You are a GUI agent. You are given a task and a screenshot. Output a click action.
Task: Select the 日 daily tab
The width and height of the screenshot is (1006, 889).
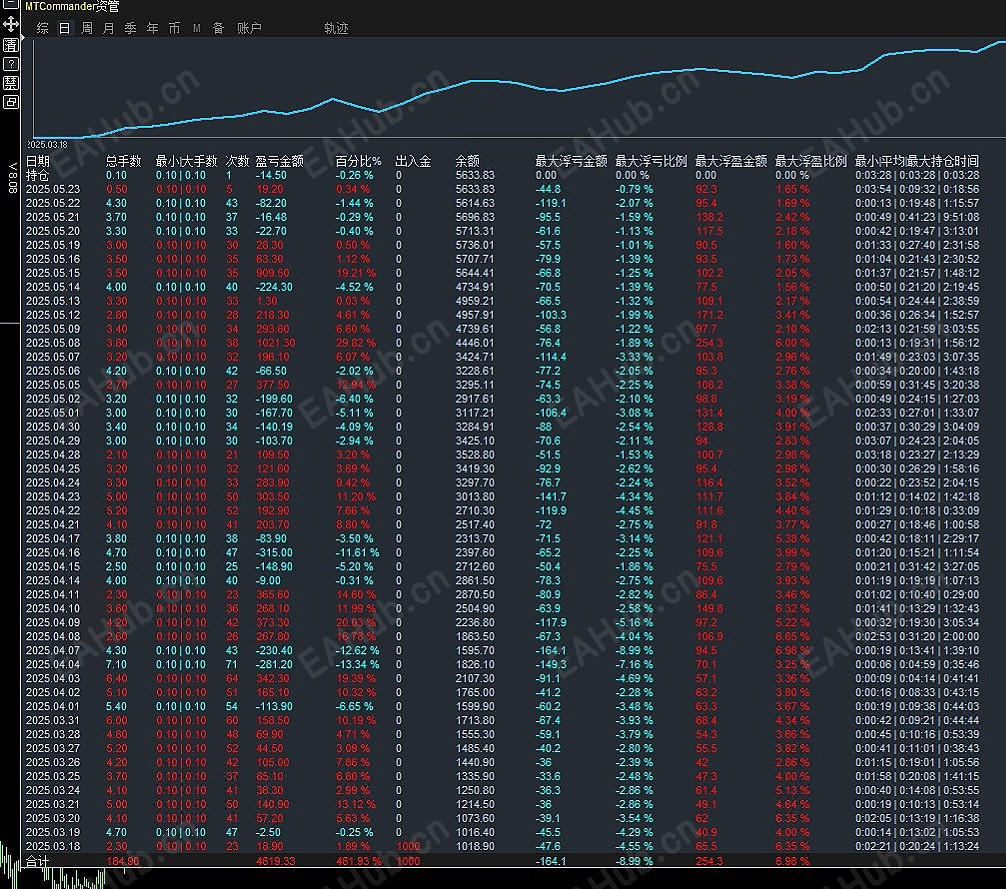click(65, 29)
